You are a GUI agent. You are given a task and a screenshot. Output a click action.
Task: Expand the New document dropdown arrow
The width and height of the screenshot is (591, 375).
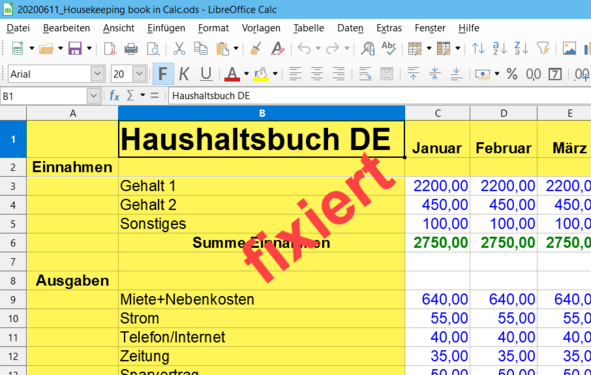[32, 49]
